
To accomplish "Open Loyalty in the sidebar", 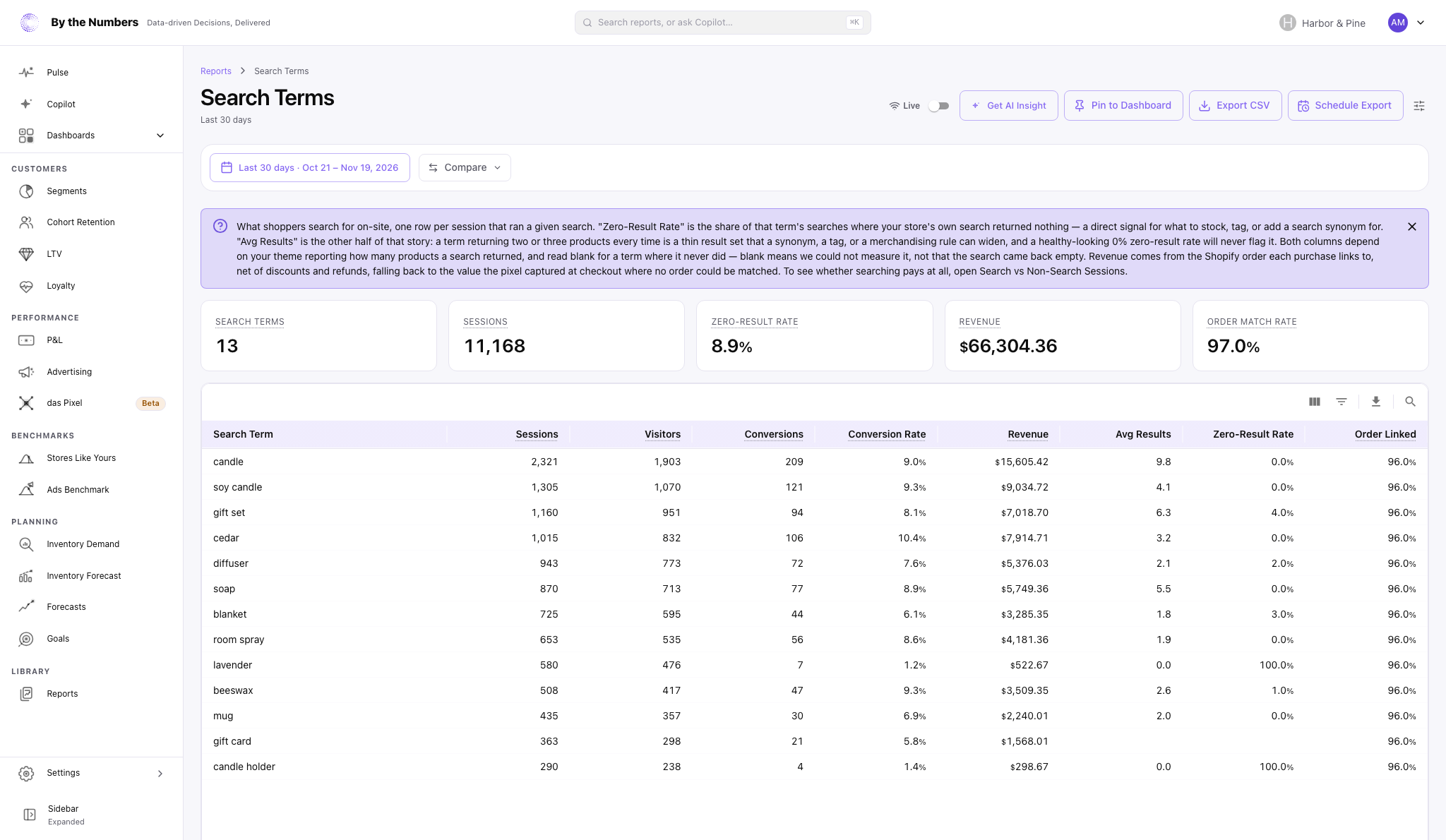I will pos(92,286).
